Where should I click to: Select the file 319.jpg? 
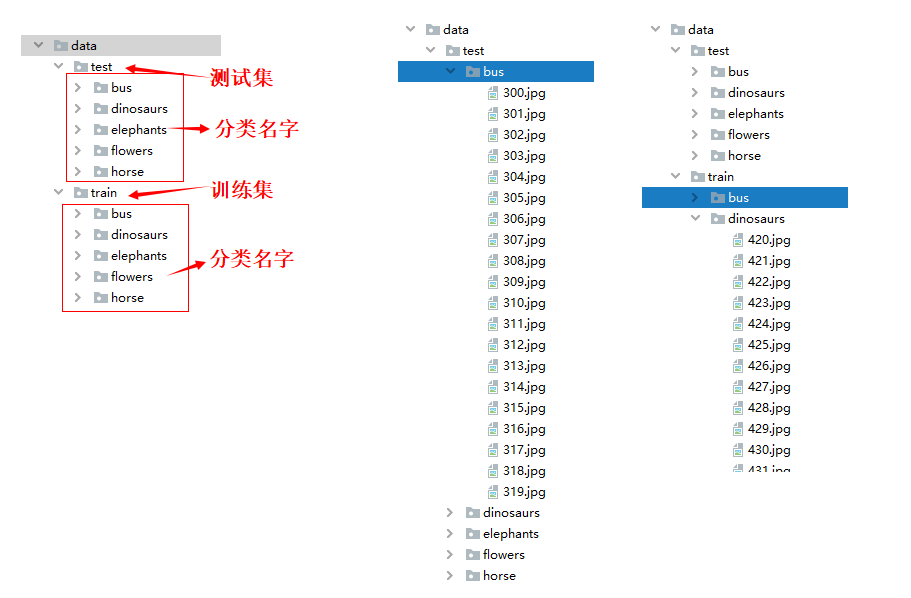click(525, 491)
